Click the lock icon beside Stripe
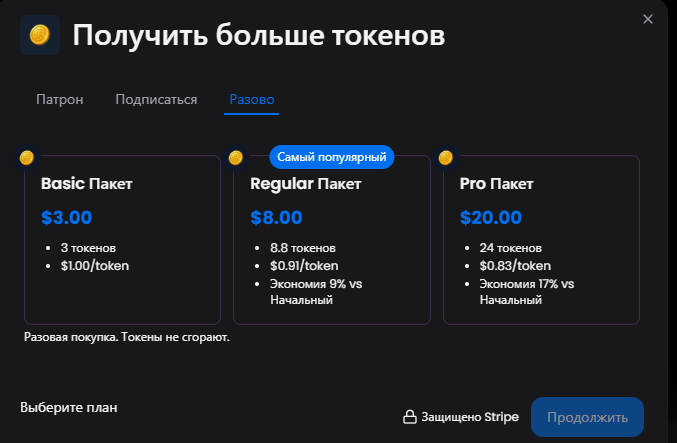This screenshot has height=443, width=677. (409, 417)
